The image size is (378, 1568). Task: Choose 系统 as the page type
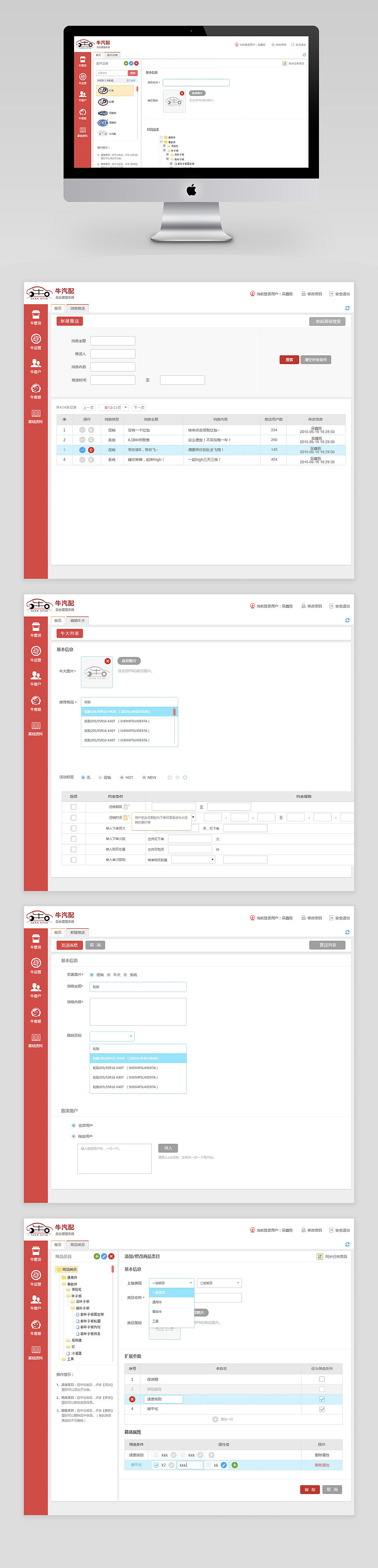pyautogui.click(x=130, y=974)
